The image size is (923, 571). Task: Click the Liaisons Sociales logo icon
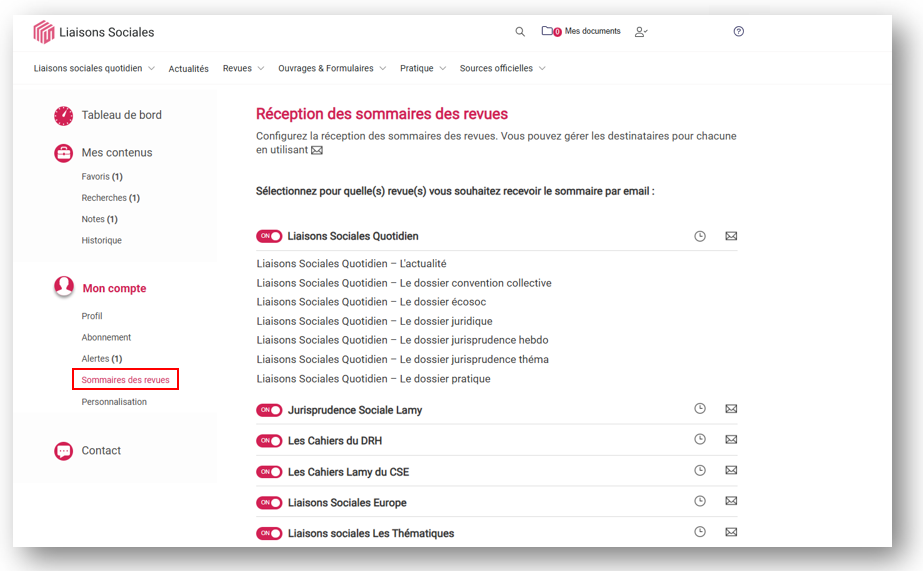tap(44, 32)
